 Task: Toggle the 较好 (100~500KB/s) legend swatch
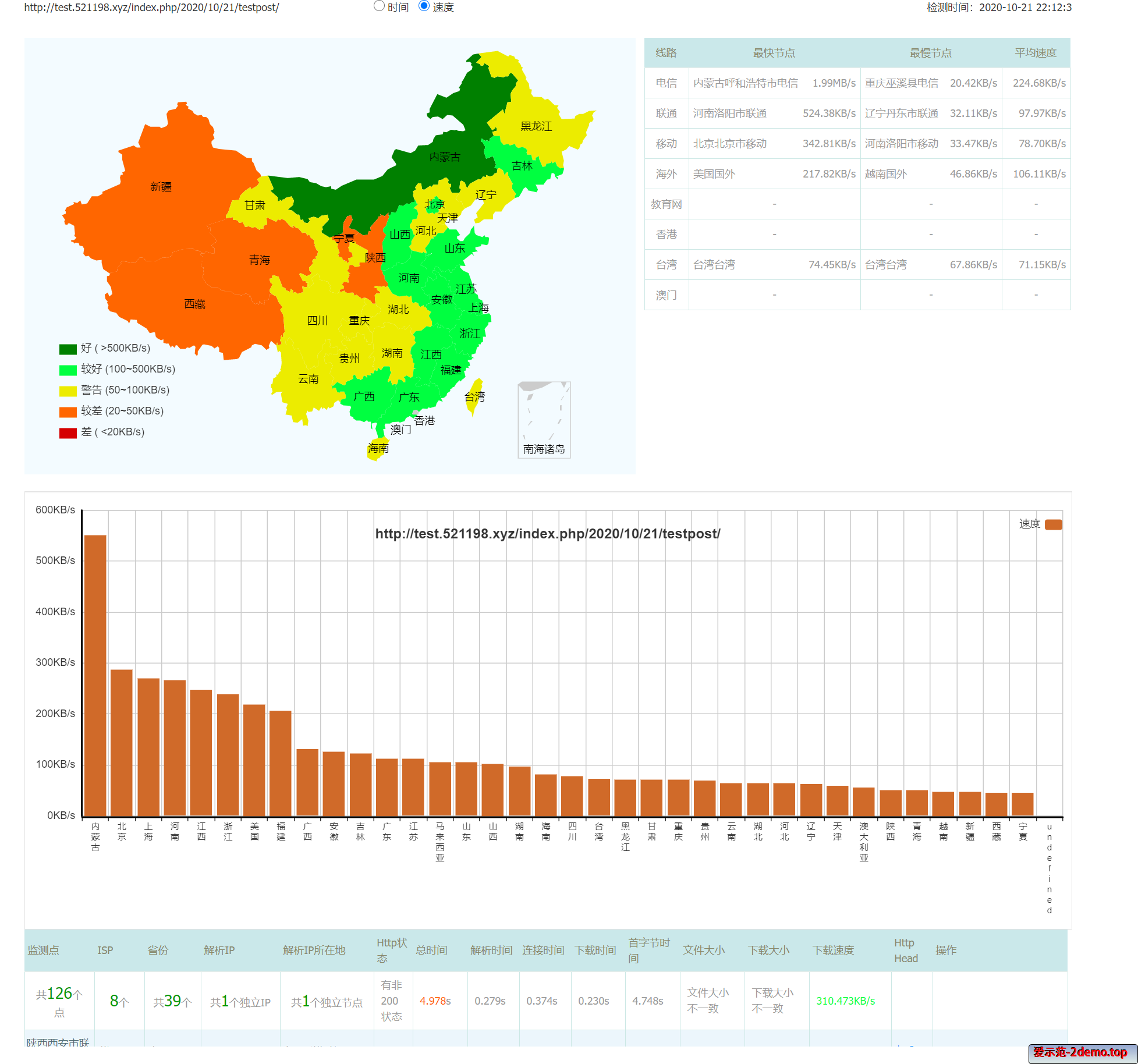[x=68, y=370]
